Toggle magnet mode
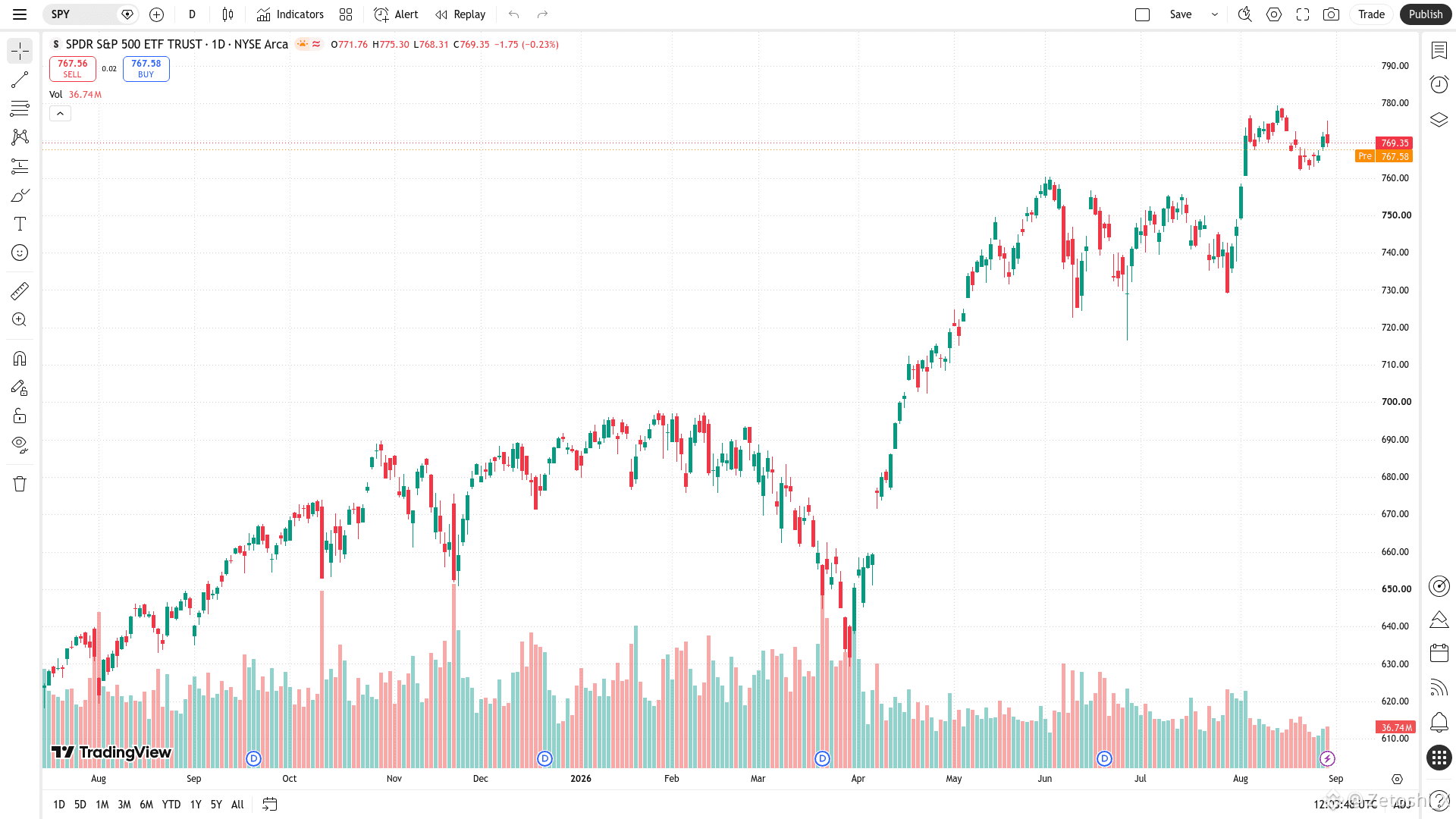 click(x=20, y=358)
